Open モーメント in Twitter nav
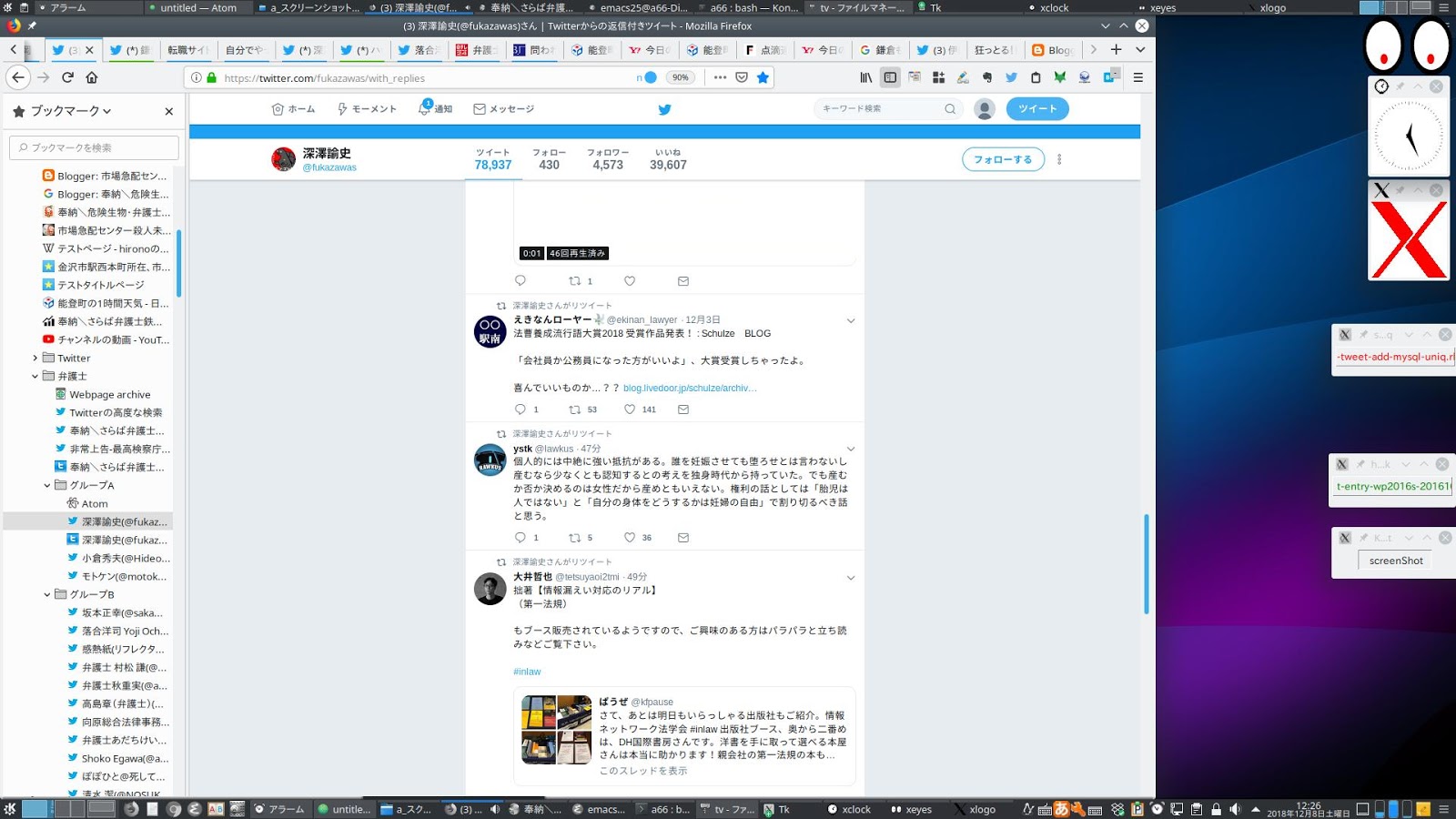 click(x=367, y=109)
